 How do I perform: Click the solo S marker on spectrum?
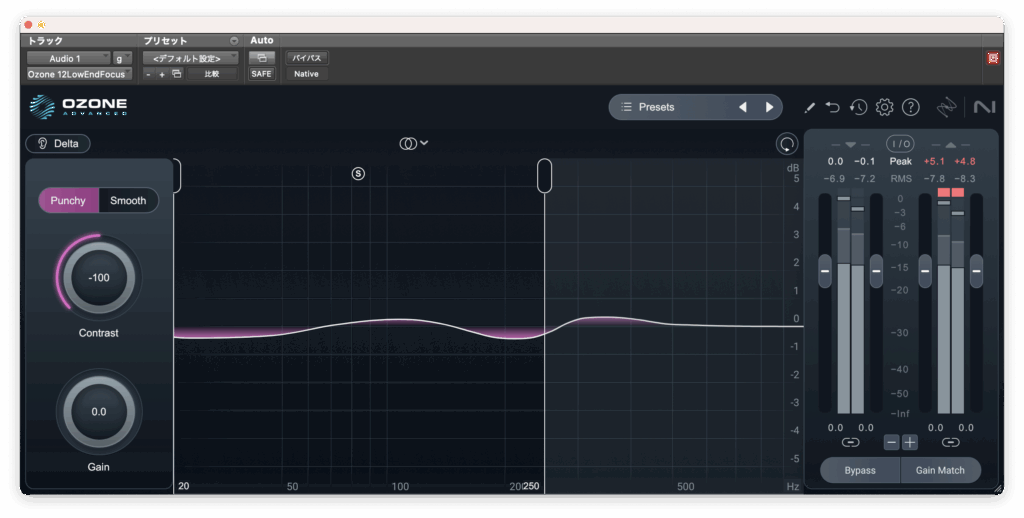pyautogui.click(x=358, y=173)
